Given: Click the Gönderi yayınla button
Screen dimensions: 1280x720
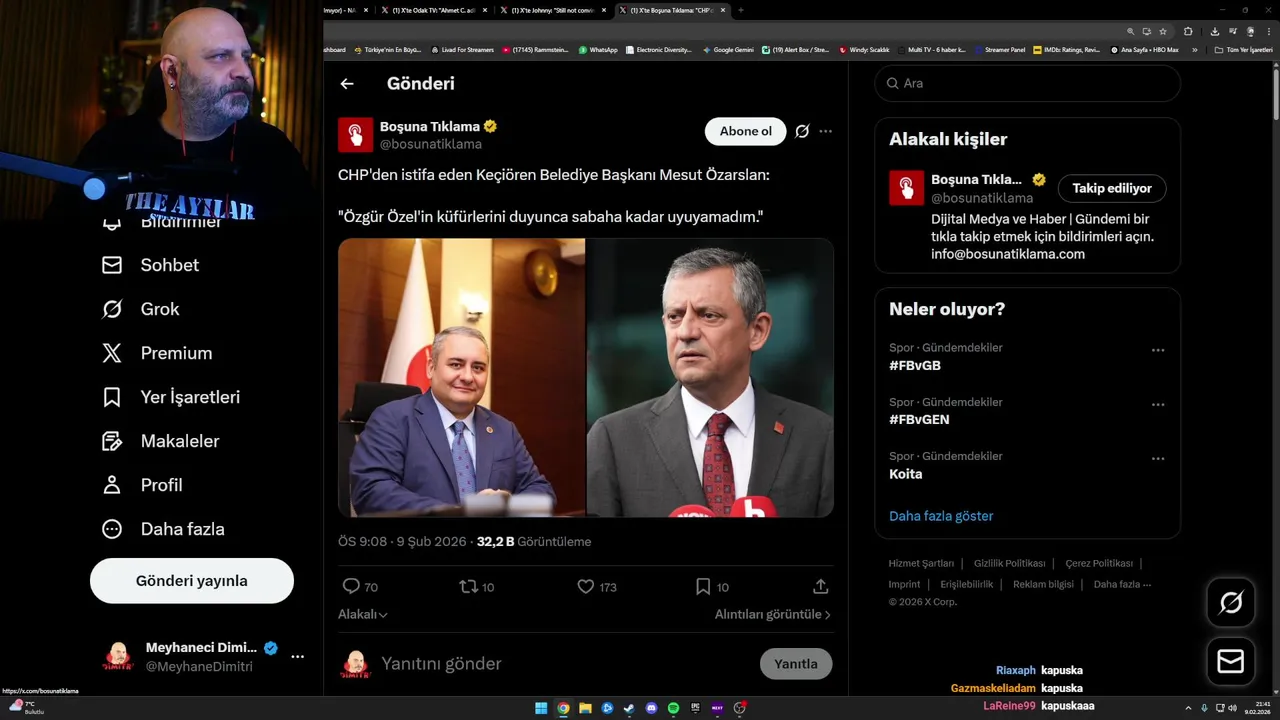Looking at the screenshot, I should tap(192, 581).
